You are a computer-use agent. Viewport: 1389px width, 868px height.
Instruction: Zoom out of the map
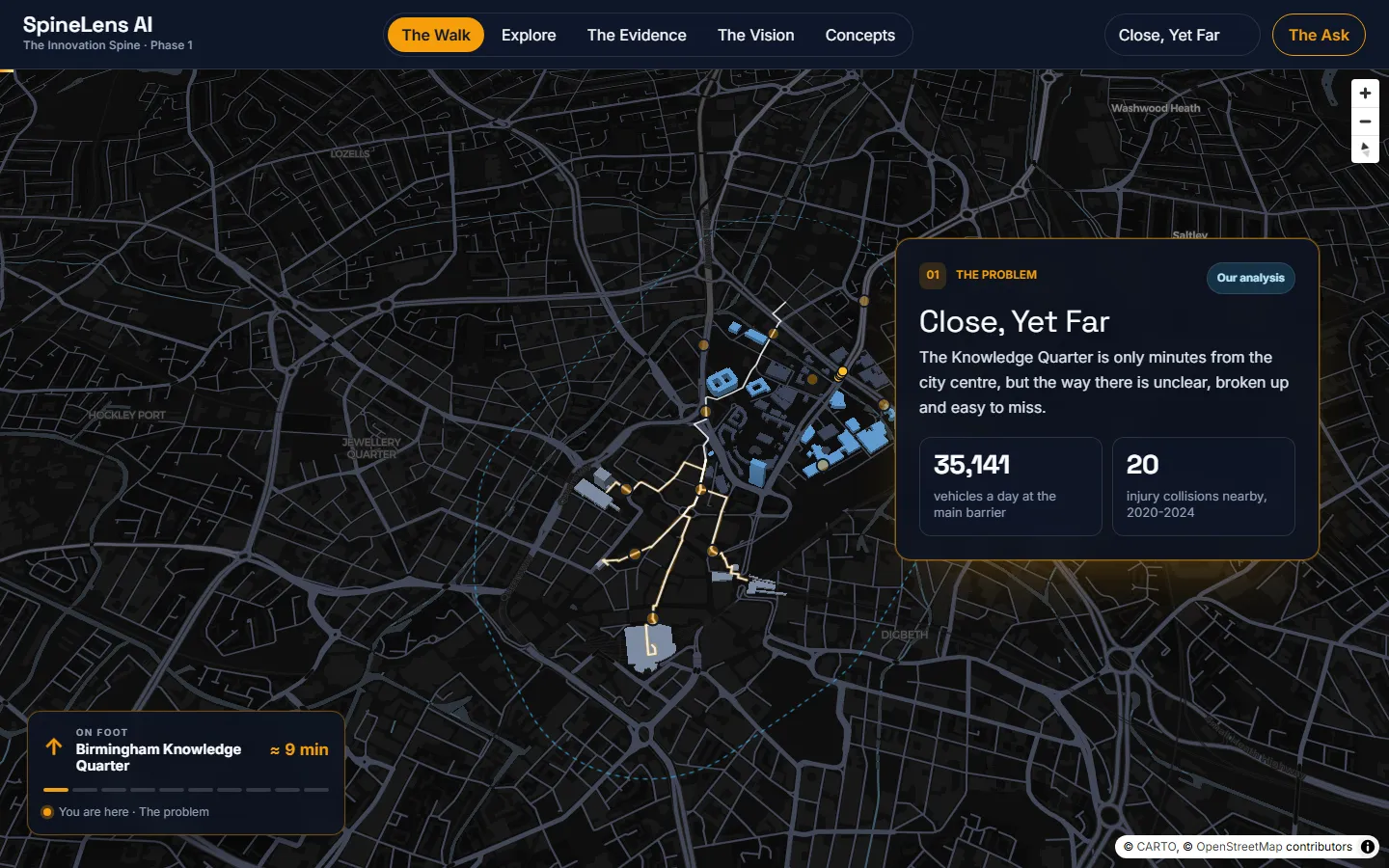click(x=1365, y=122)
